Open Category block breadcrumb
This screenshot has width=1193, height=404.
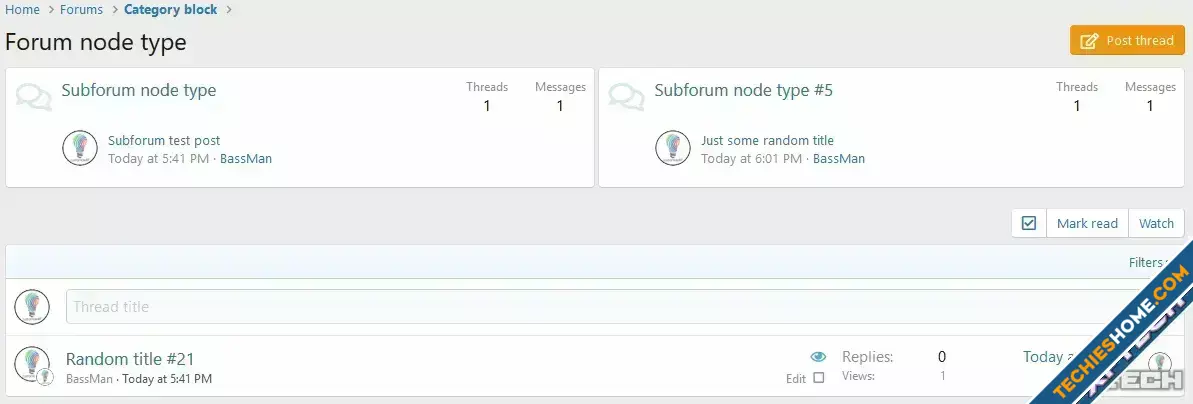[170, 10]
